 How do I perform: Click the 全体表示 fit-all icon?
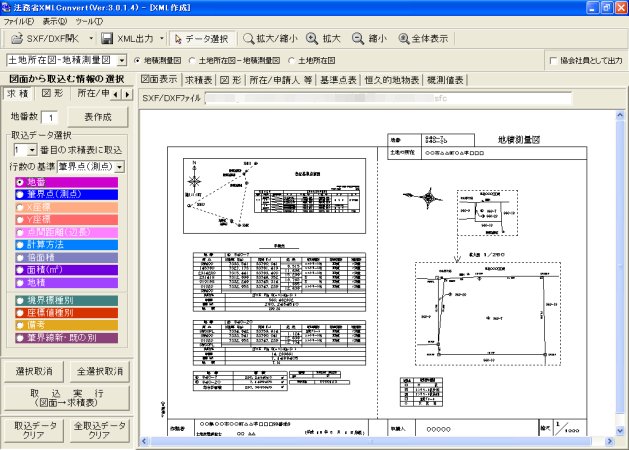403,39
